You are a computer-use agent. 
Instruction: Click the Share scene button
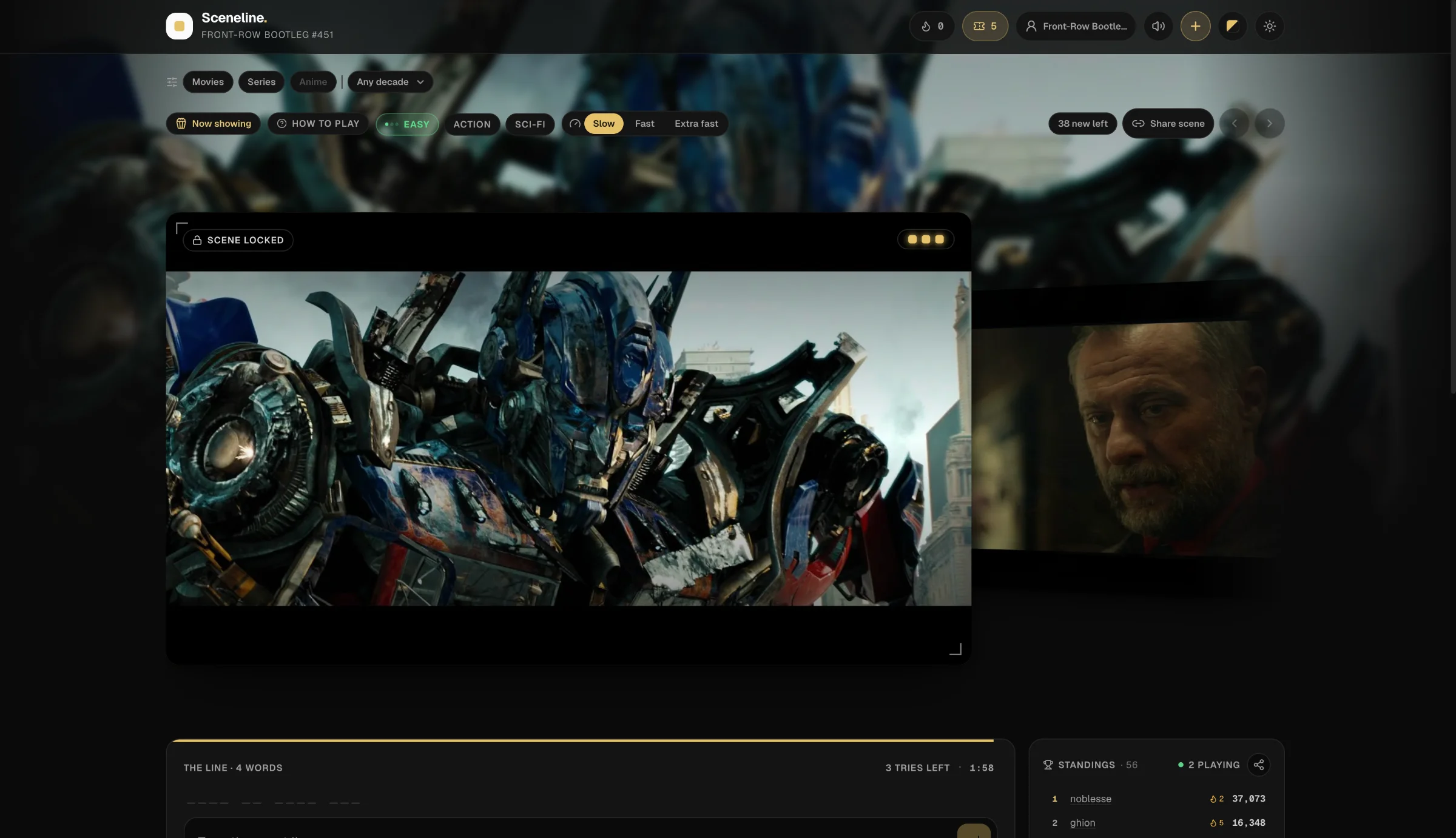pyautogui.click(x=1168, y=124)
